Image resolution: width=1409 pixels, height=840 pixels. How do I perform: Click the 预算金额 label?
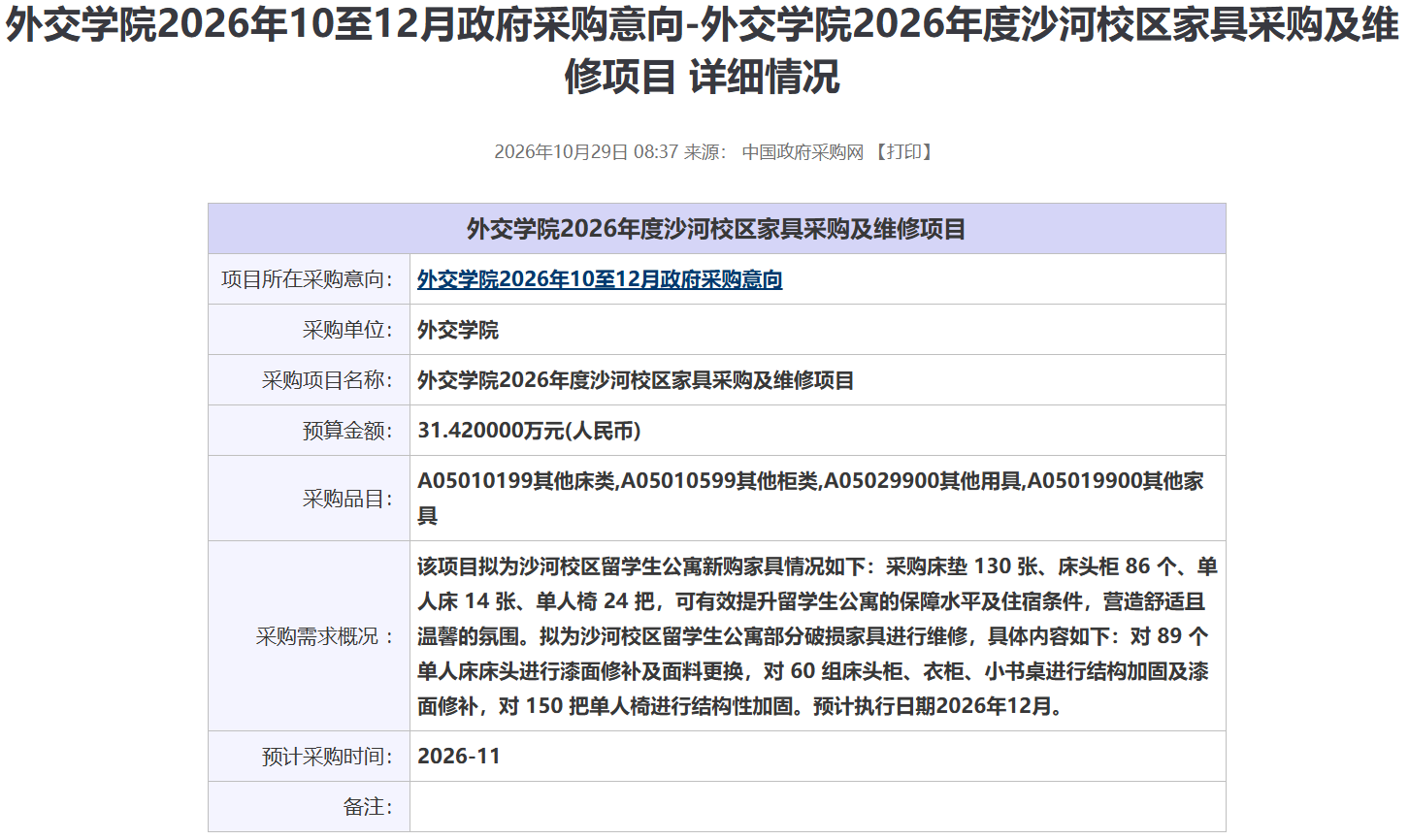(x=348, y=431)
